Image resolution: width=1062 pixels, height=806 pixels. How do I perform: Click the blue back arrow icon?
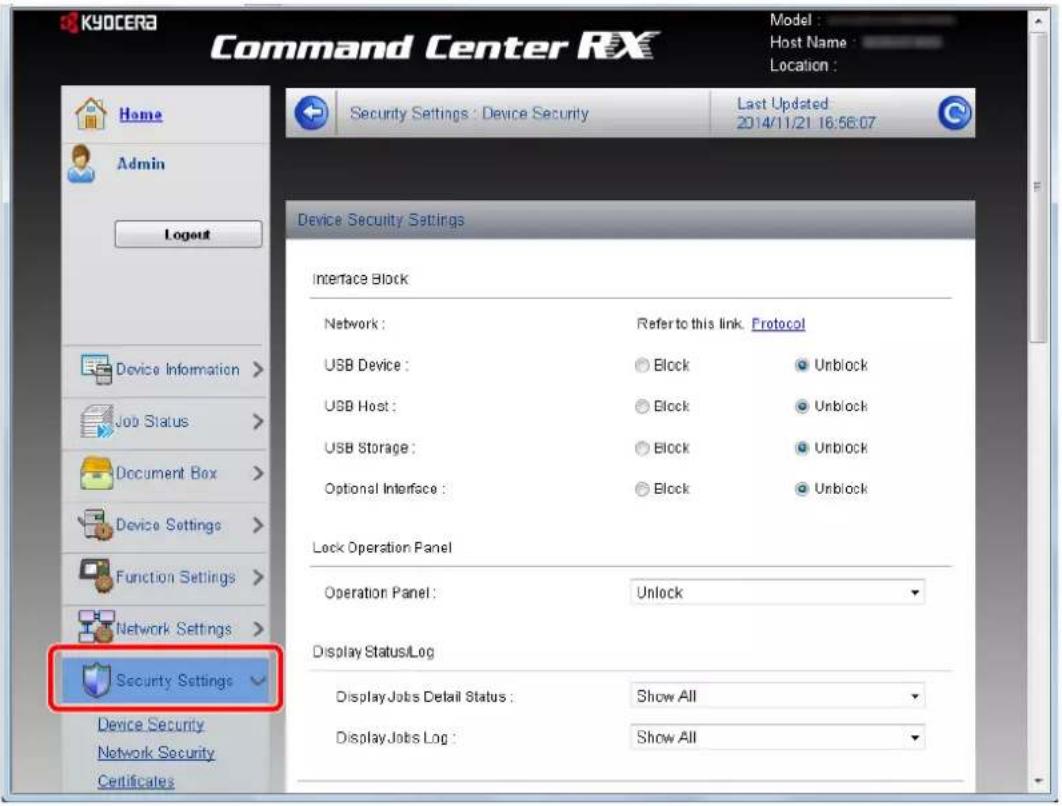tap(312, 112)
